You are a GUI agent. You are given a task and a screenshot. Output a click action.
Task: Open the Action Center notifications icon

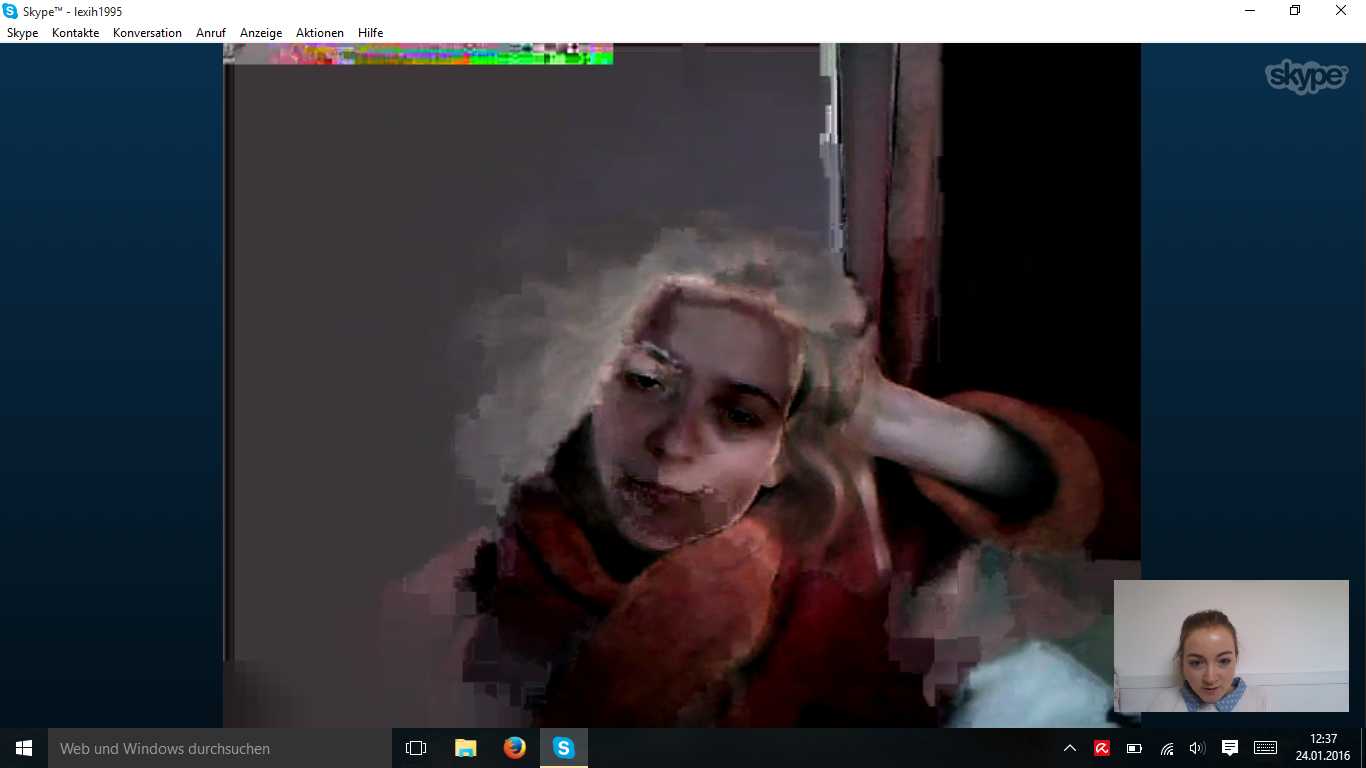pyautogui.click(x=1230, y=748)
